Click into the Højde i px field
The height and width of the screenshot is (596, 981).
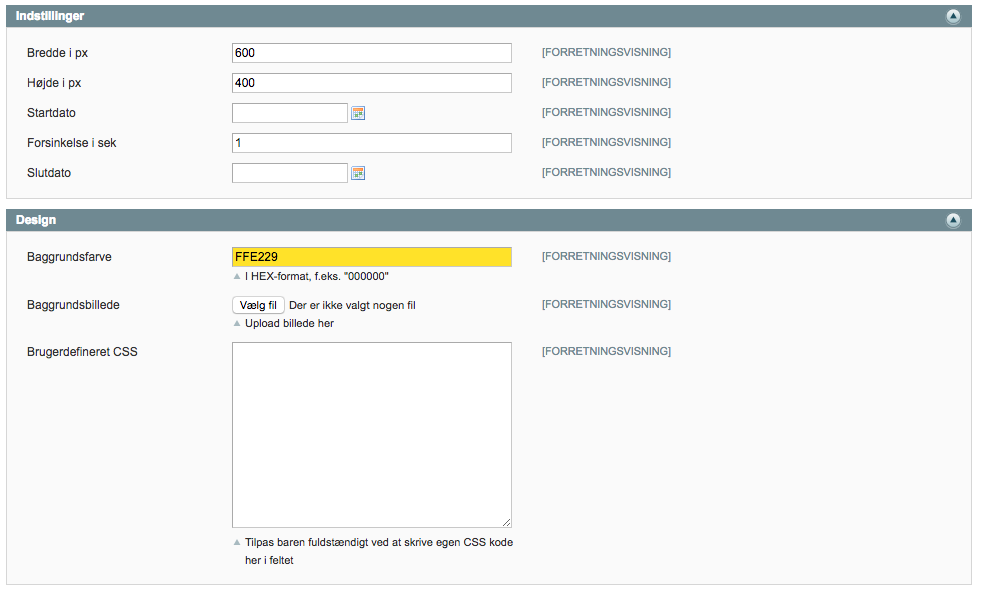pyautogui.click(x=371, y=83)
